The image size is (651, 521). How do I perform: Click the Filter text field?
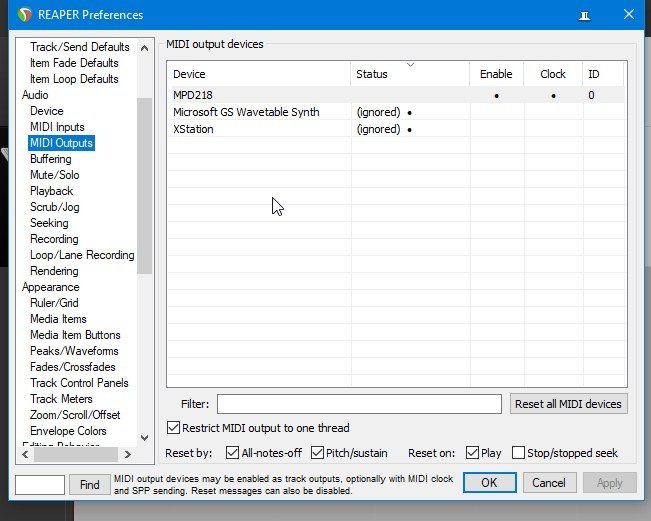(x=359, y=404)
